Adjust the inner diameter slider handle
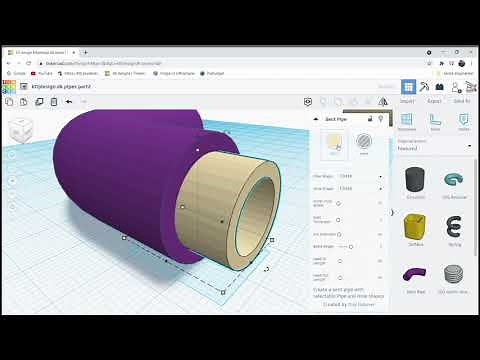The height and width of the screenshot is (360, 480). tap(338, 203)
